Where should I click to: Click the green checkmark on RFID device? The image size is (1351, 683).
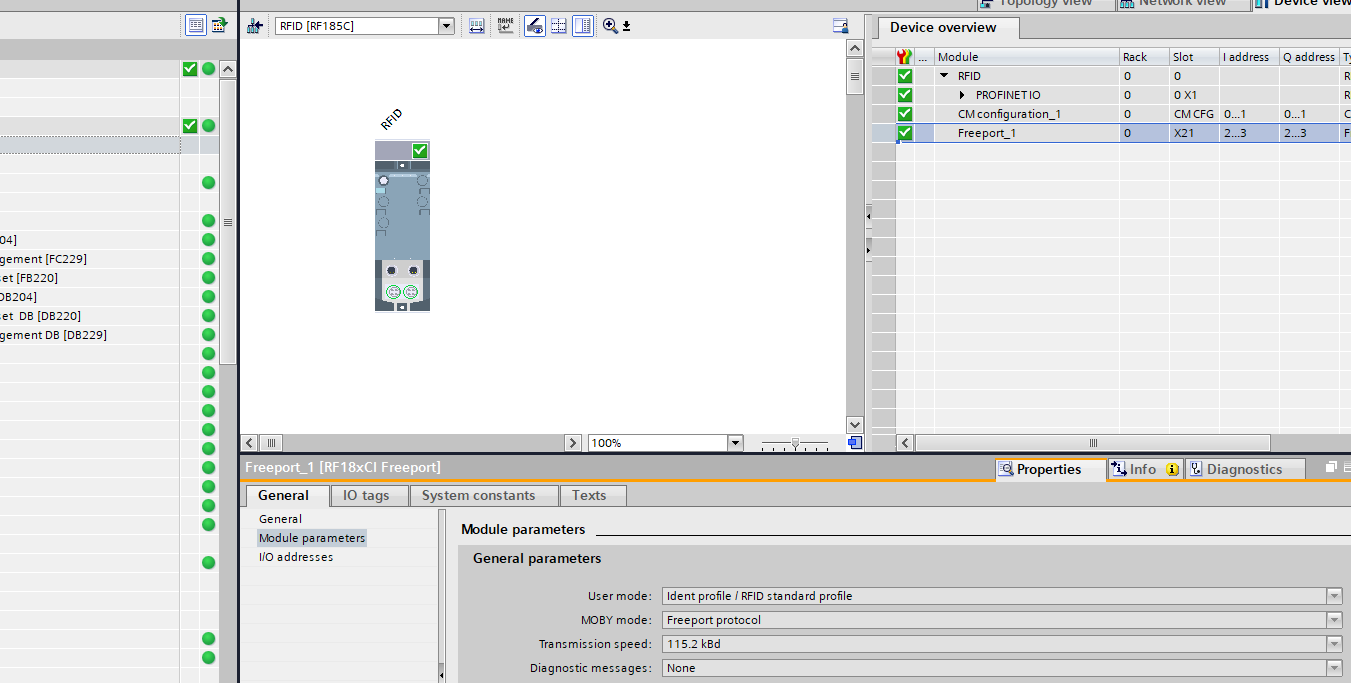click(x=420, y=150)
